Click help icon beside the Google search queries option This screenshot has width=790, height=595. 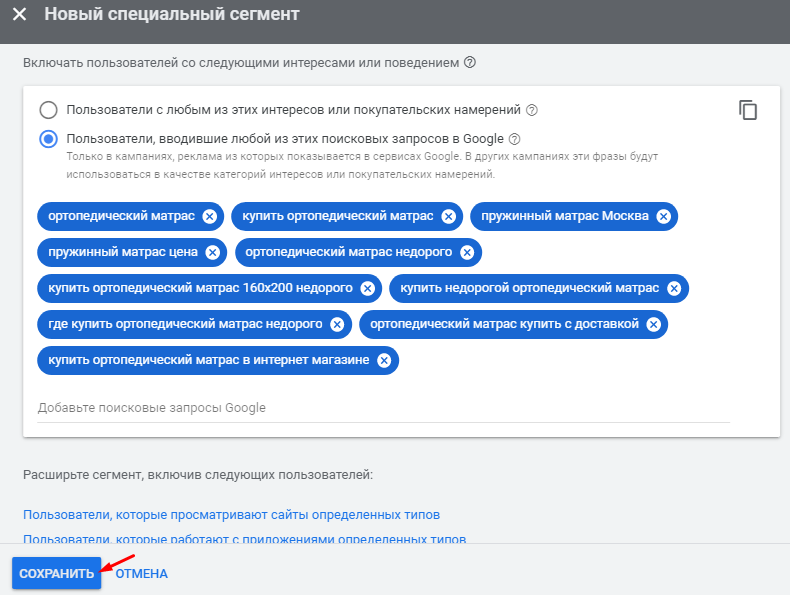click(514, 139)
